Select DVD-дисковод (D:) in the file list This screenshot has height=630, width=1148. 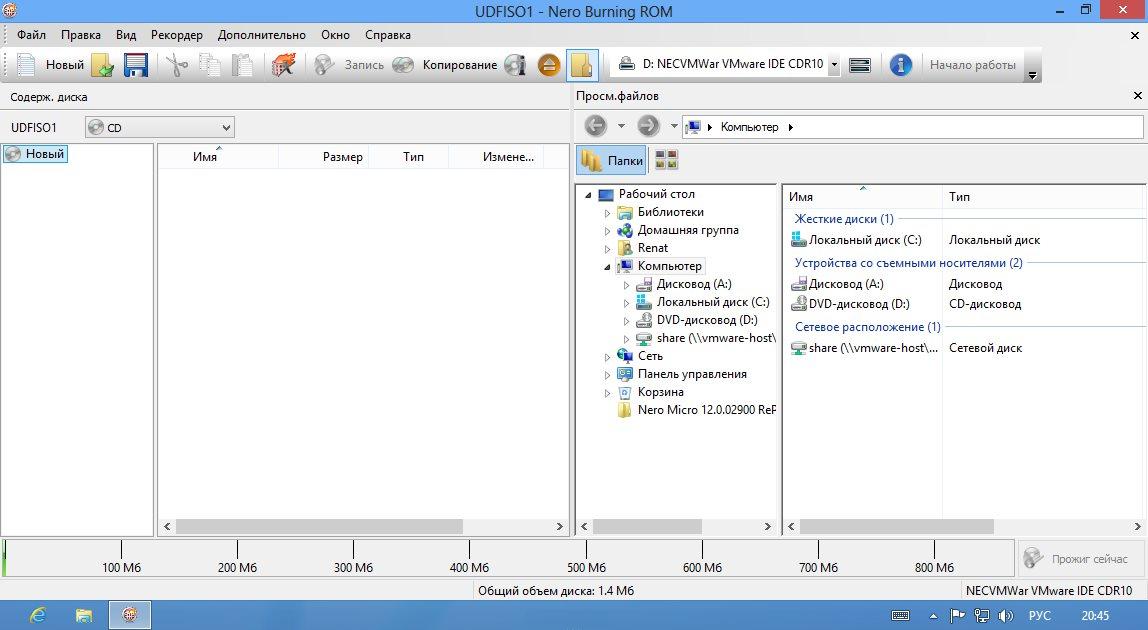859,304
